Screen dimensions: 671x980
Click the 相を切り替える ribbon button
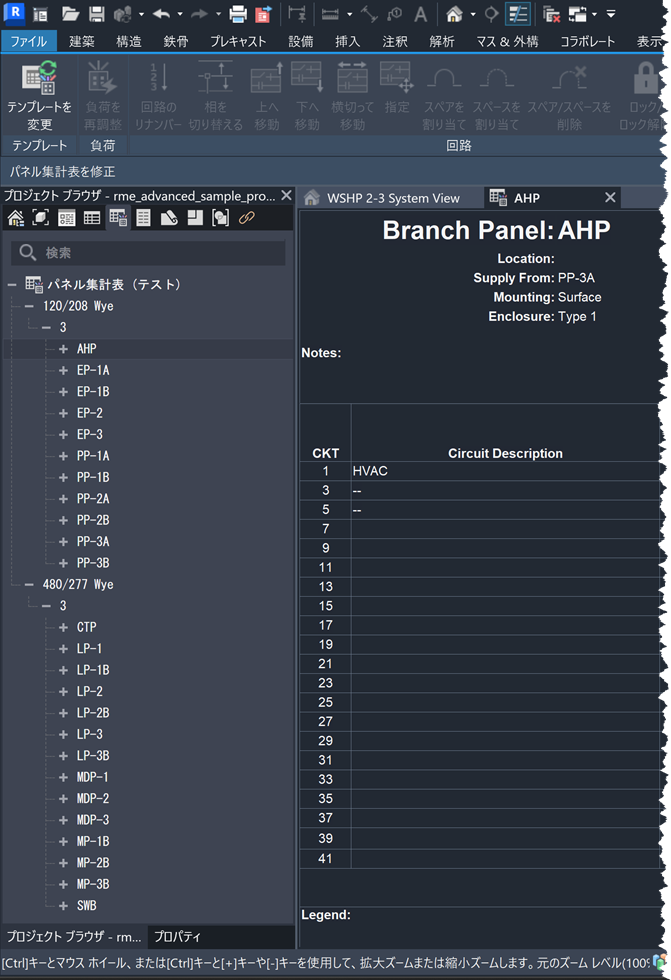click(x=216, y=95)
